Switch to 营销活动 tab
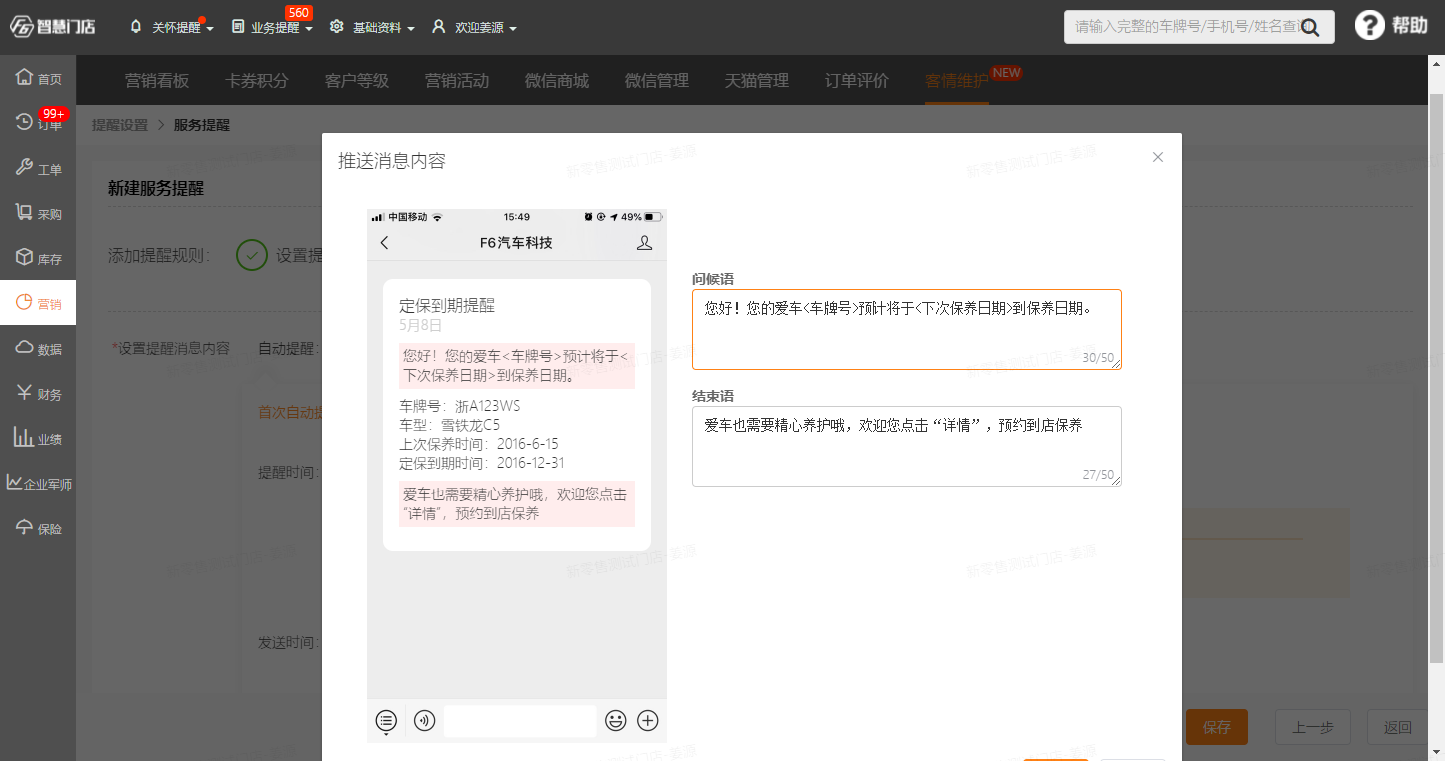Screen dimensions: 1445x761 (x=457, y=81)
